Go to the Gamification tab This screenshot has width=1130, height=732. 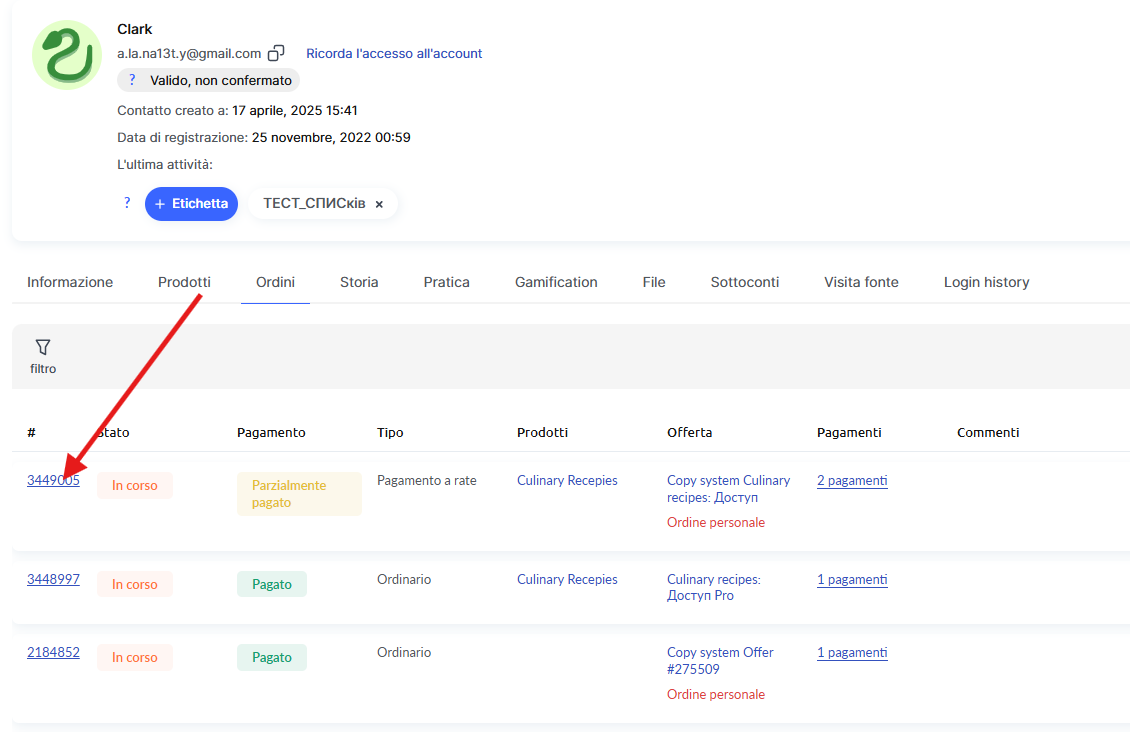(556, 282)
